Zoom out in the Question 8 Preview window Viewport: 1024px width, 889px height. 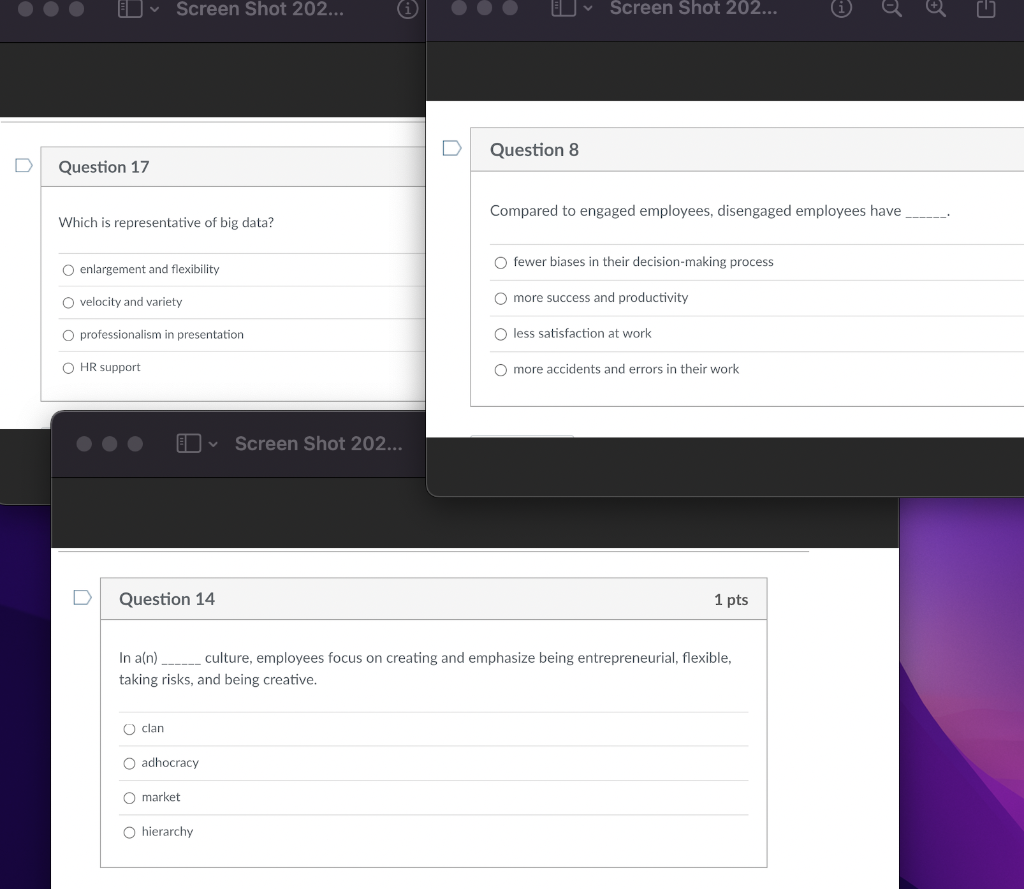pyautogui.click(x=891, y=8)
